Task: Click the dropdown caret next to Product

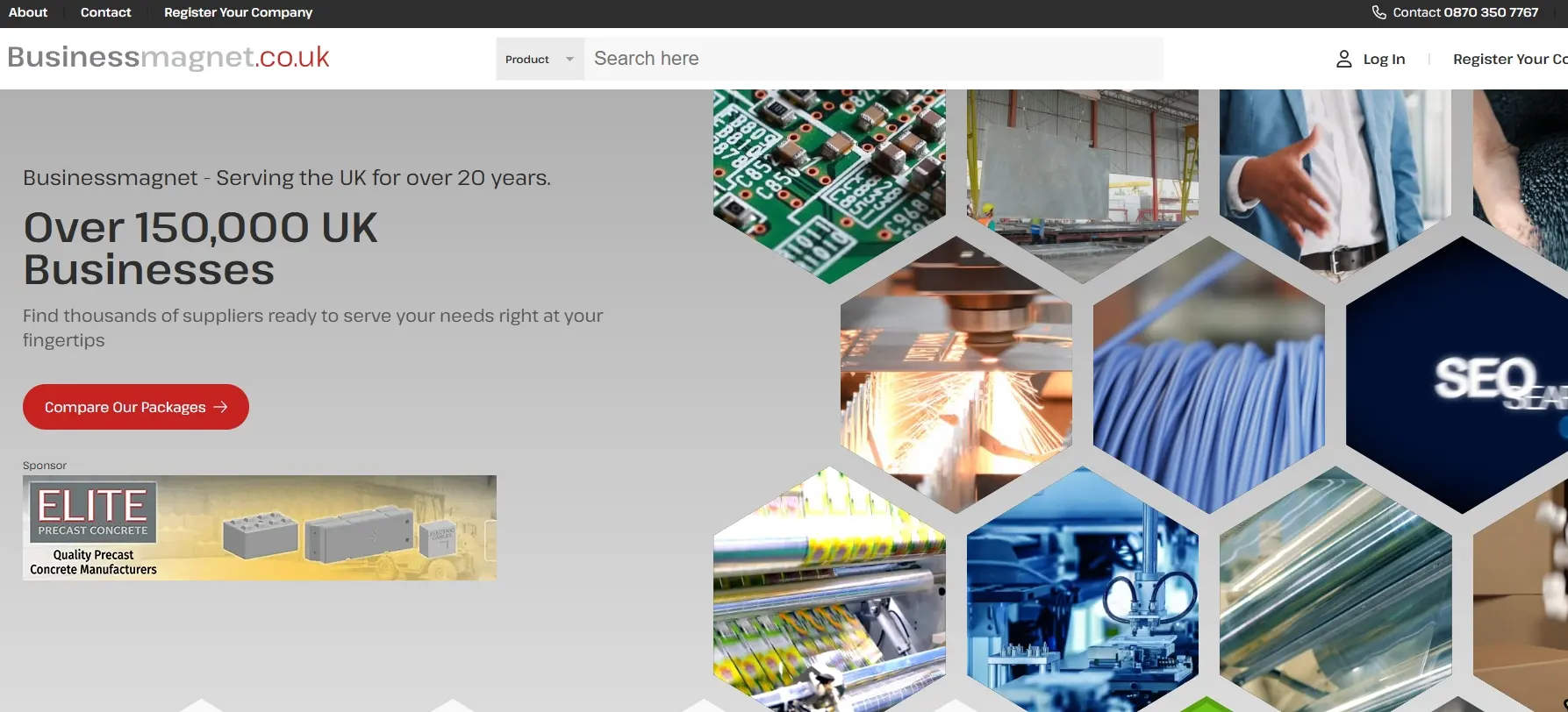Action: tap(569, 59)
